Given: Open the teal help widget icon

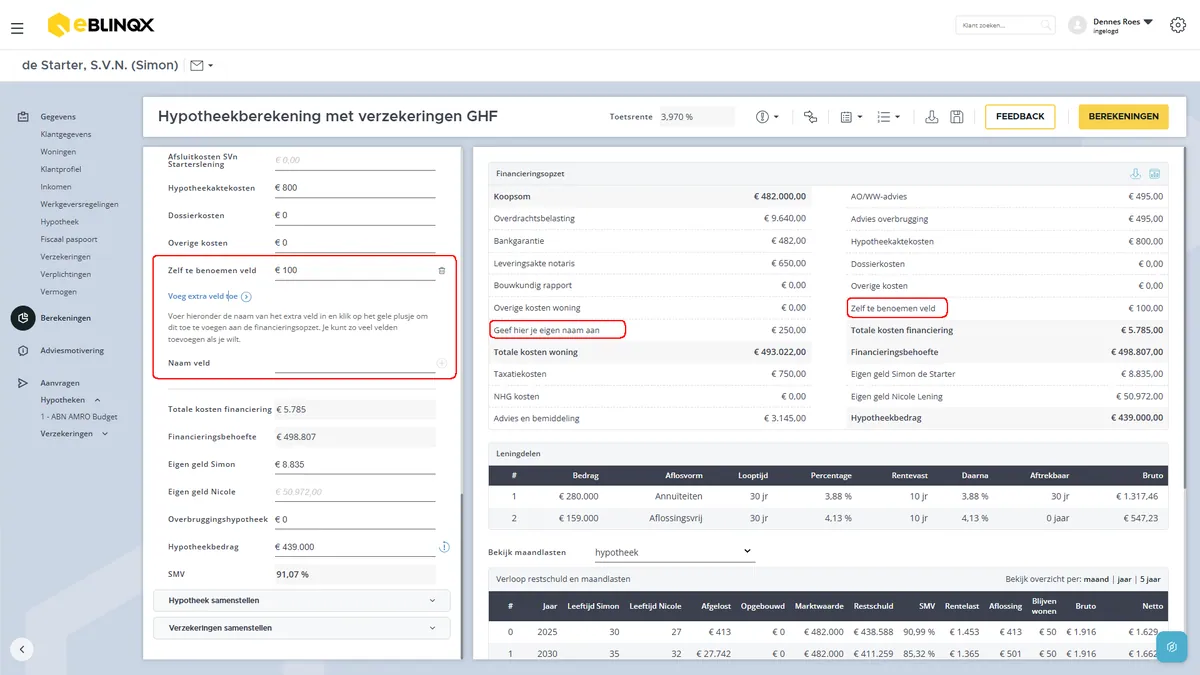Looking at the screenshot, I should [x=1172, y=647].
